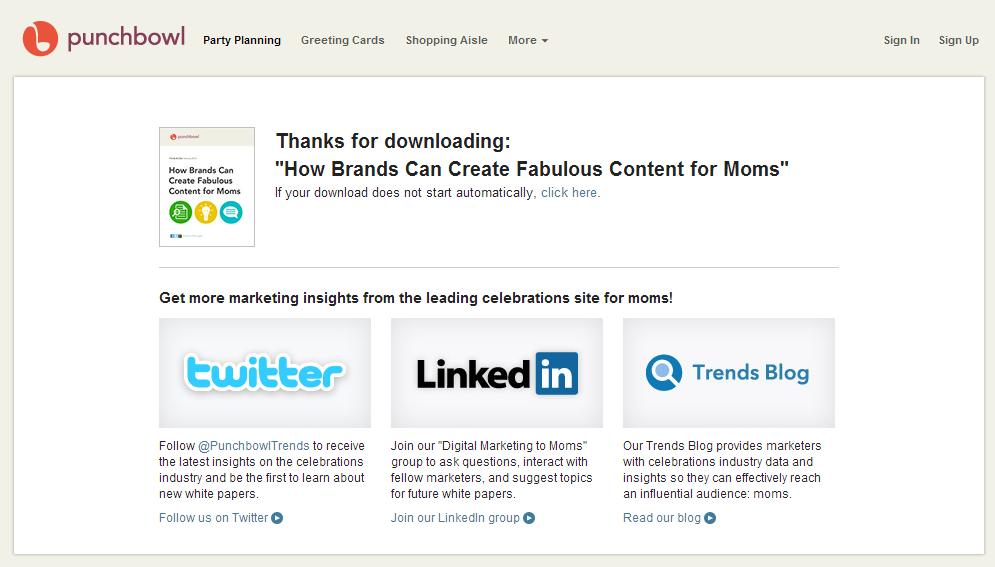Click the arrow icon beside Read our blog
This screenshot has width=995, height=567.
tap(710, 518)
